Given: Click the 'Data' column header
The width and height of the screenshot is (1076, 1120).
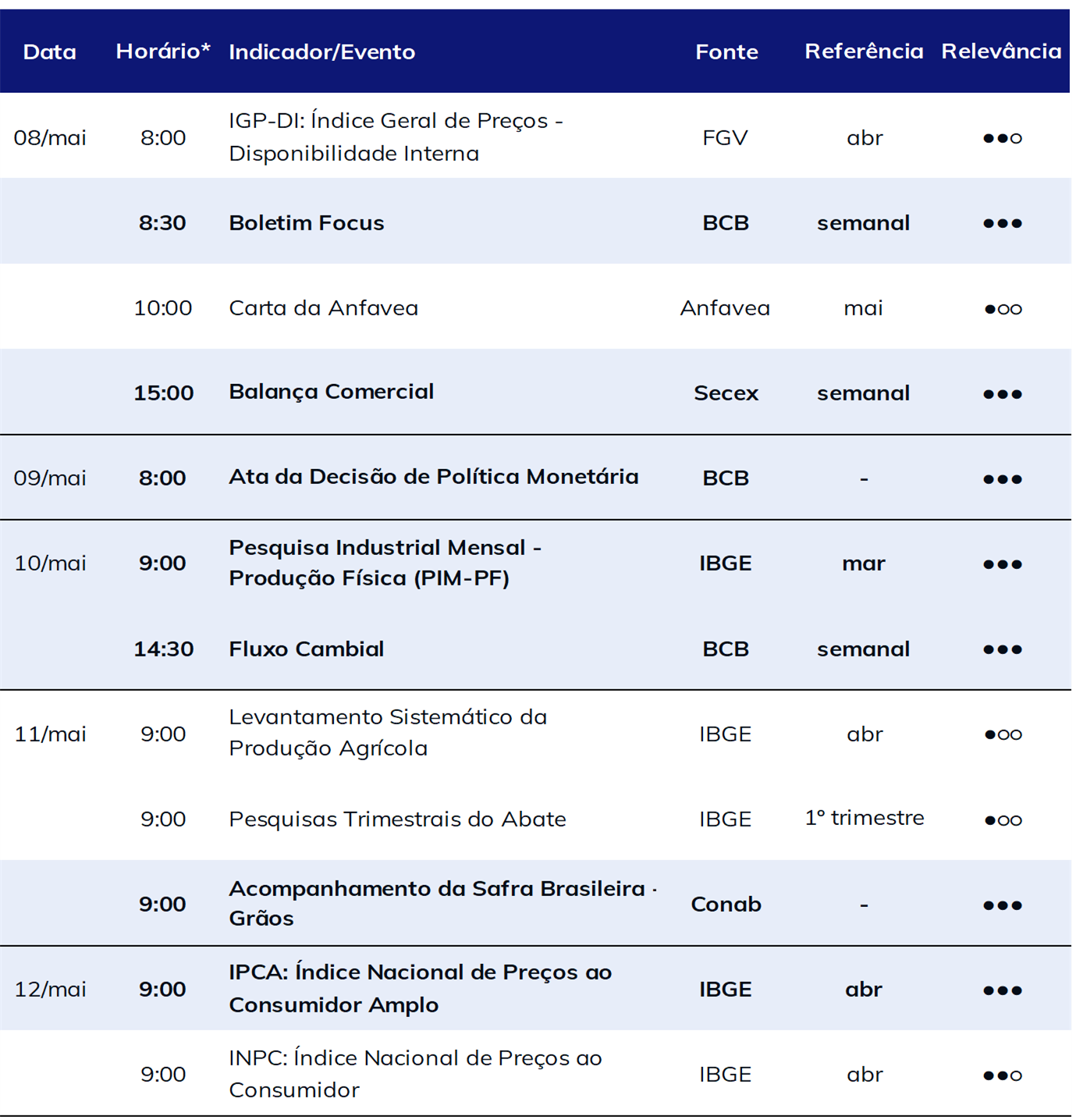Looking at the screenshot, I should pyautogui.click(x=50, y=52).
